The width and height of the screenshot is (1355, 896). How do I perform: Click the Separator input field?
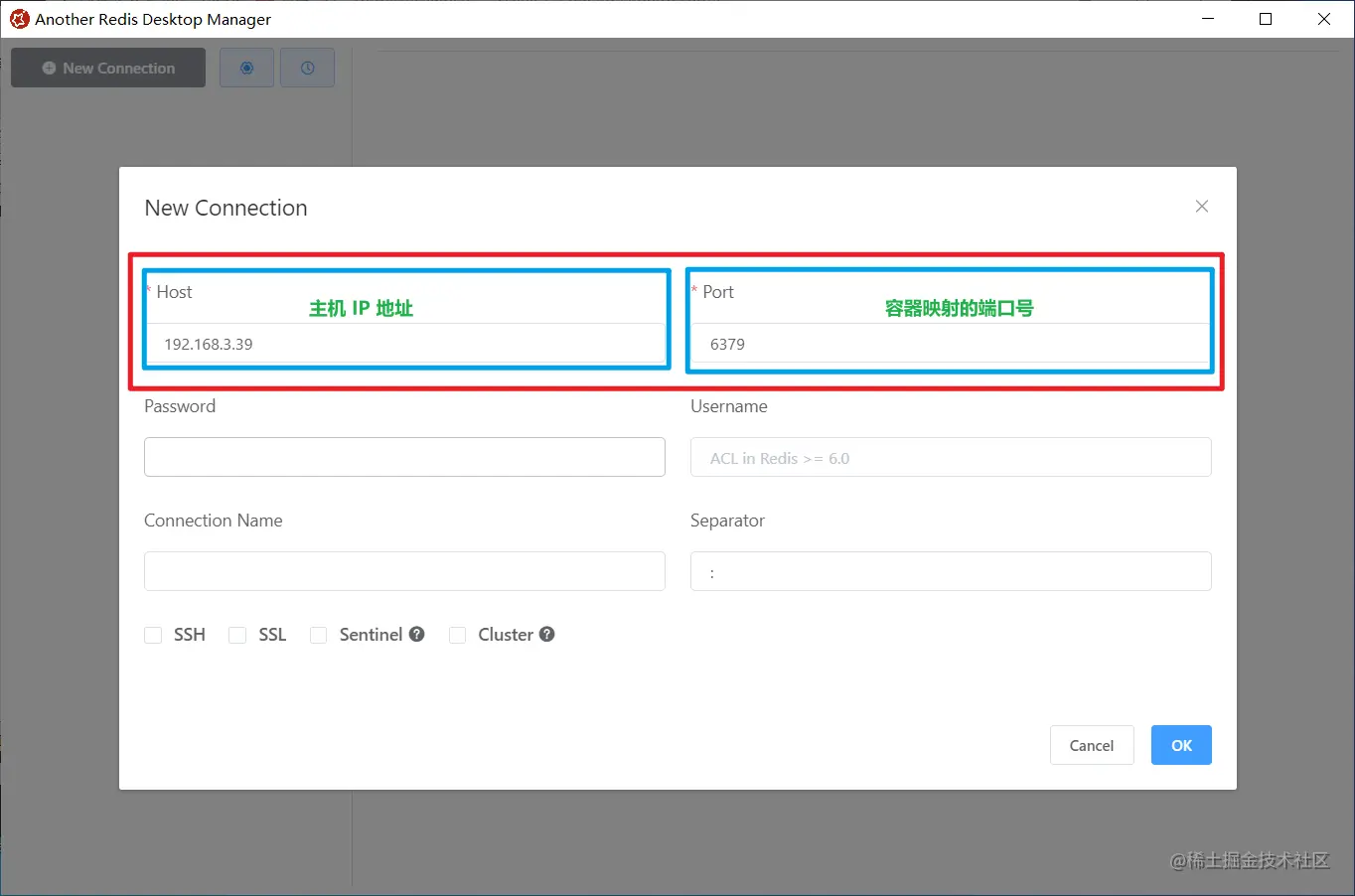(x=951, y=571)
